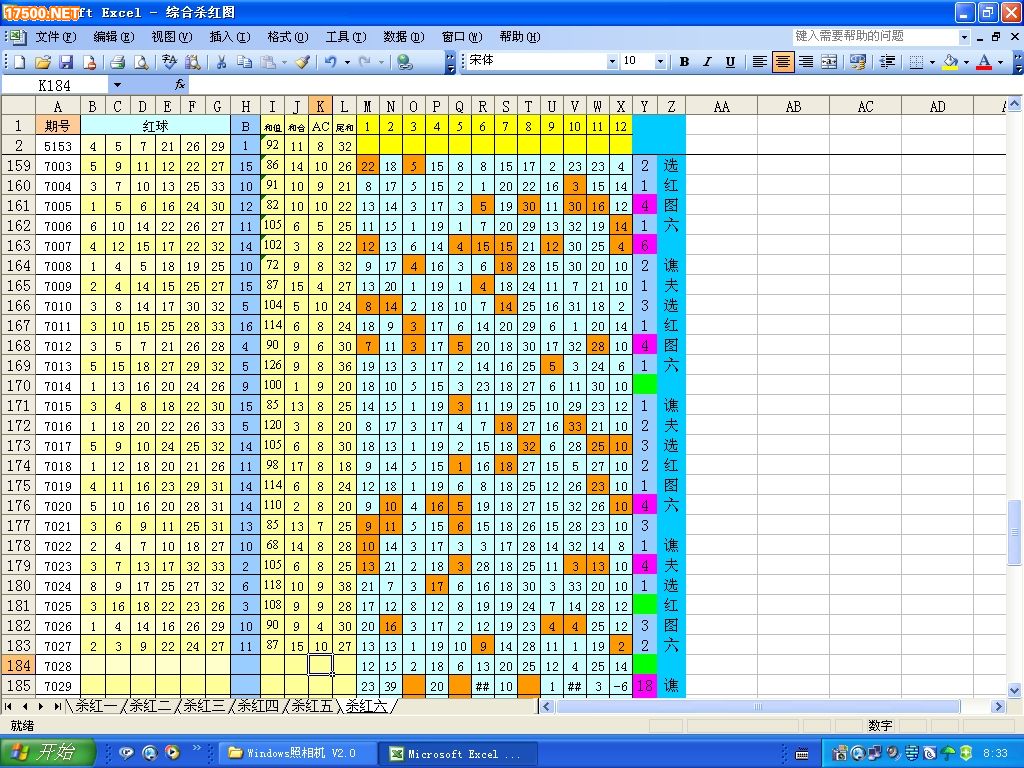Viewport: 1024px width, 768px height.
Task: Select row header 184
Action: pyautogui.click(x=18, y=665)
